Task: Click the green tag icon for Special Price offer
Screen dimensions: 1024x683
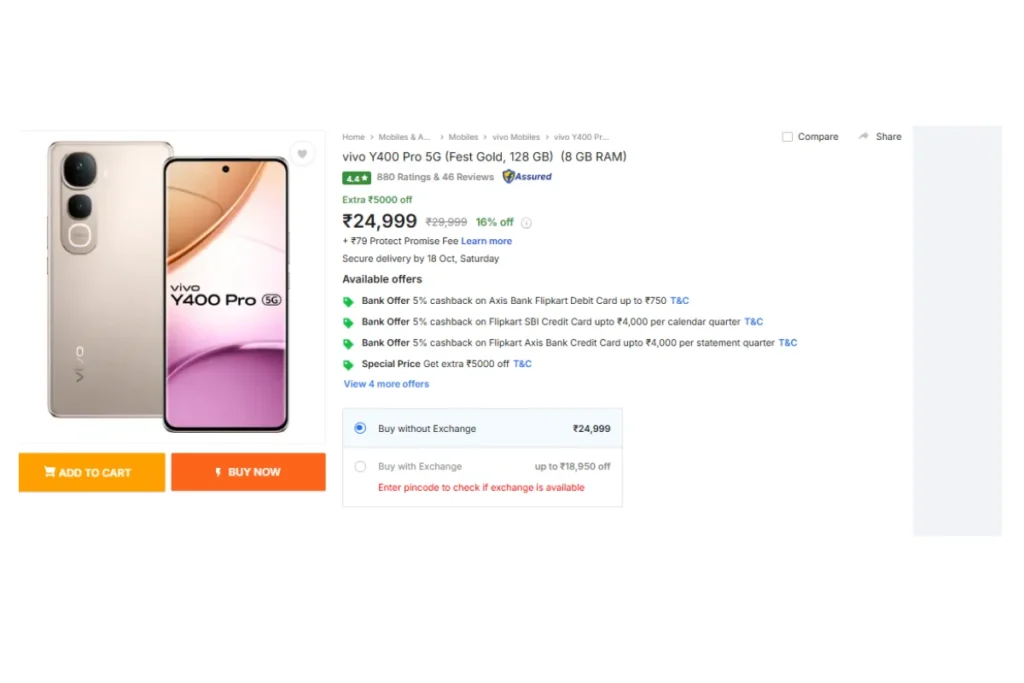Action: click(x=348, y=365)
